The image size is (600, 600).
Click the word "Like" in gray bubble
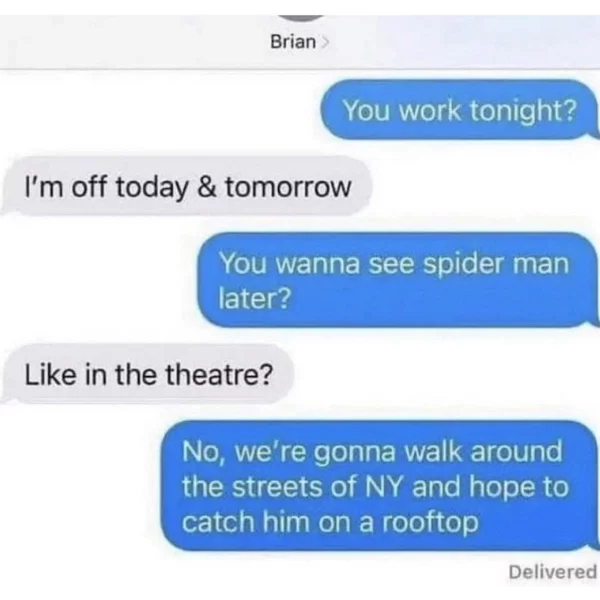50,374
